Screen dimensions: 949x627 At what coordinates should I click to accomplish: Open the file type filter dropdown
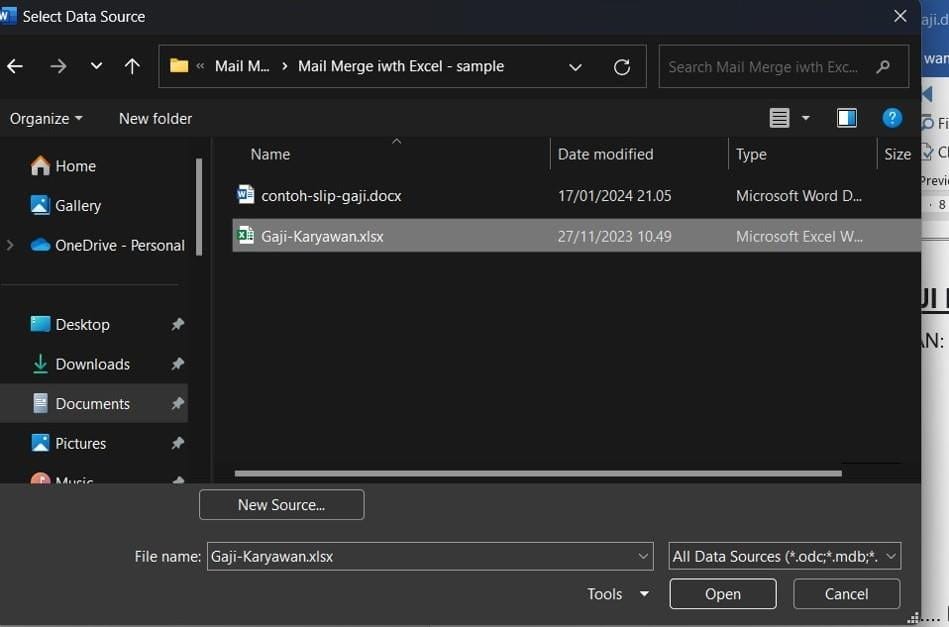[x=784, y=556]
